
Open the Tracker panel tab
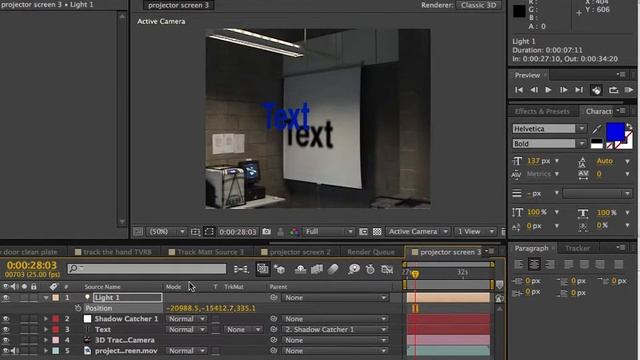click(x=577, y=248)
